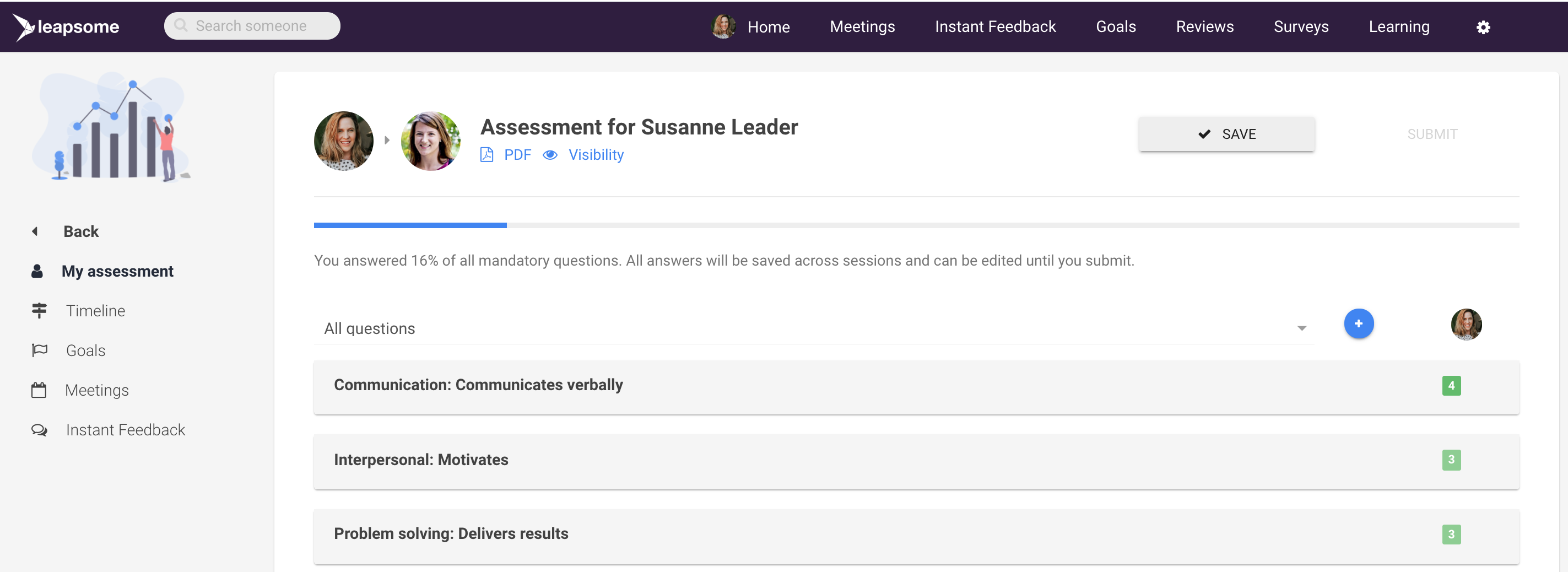1568x572 pixels.
Task: Click the score 3 badge for Motivates
Action: [x=1451, y=460]
